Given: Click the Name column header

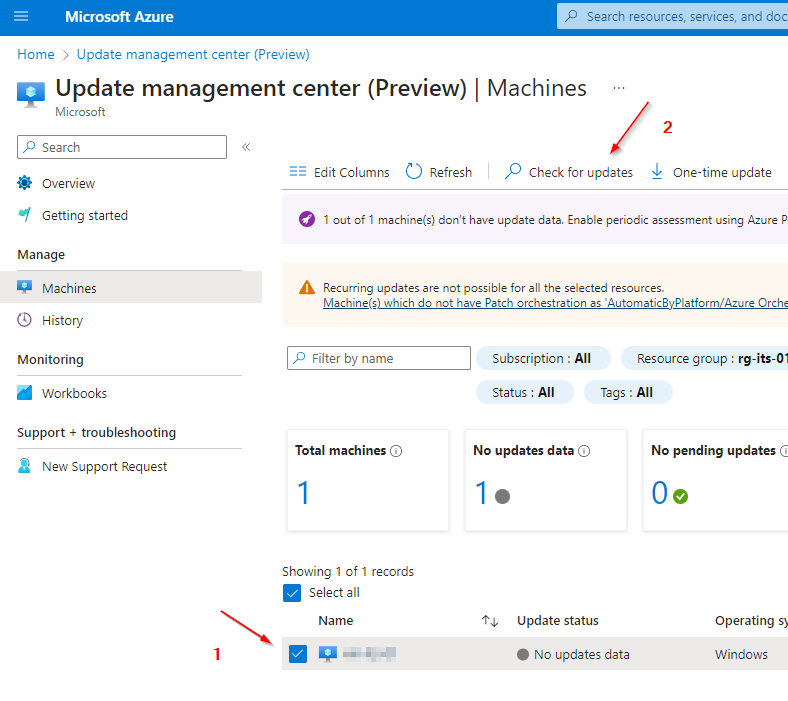Looking at the screenshot, I should point(336,621).
